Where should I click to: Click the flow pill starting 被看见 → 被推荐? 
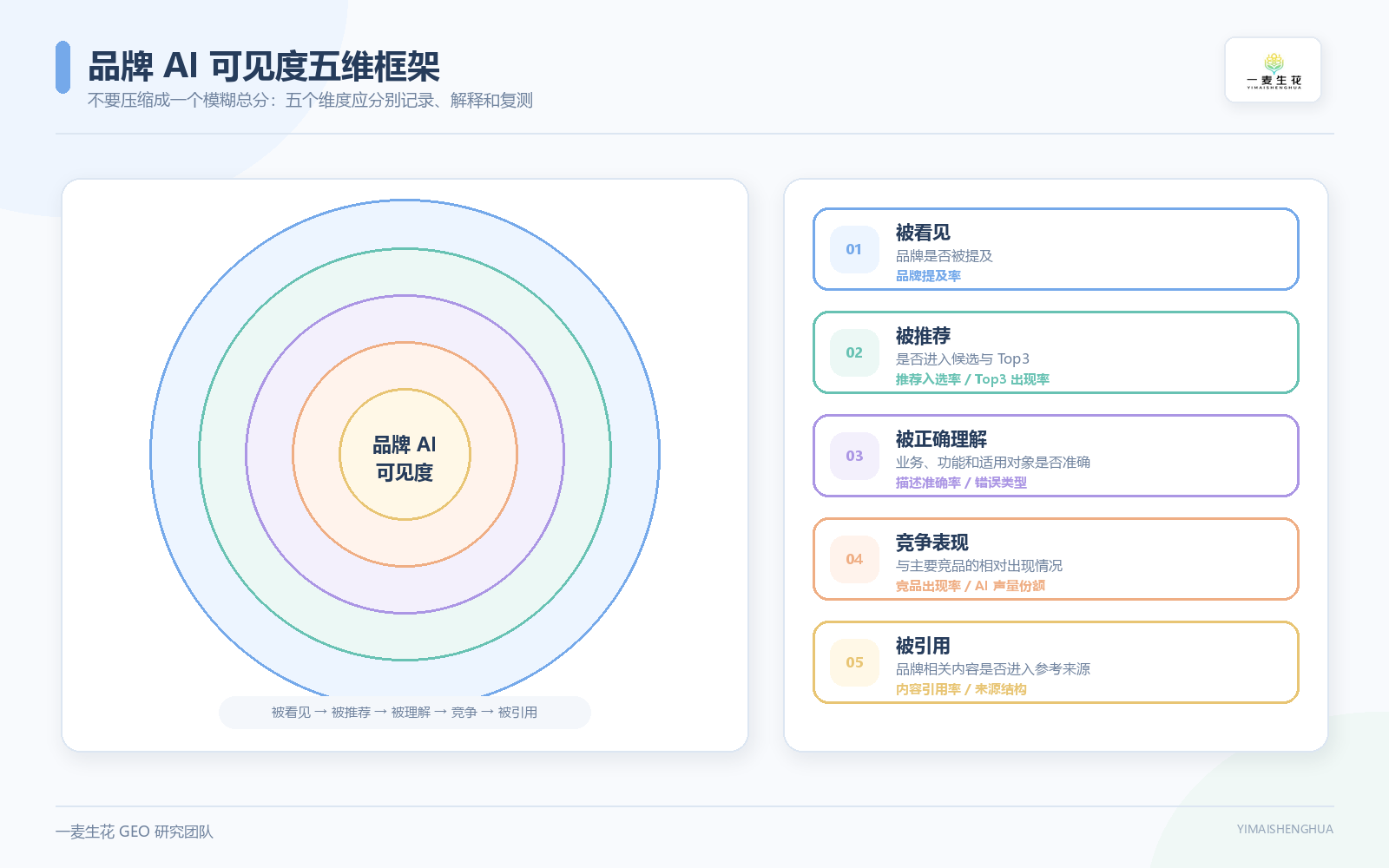tap(405, 713)
